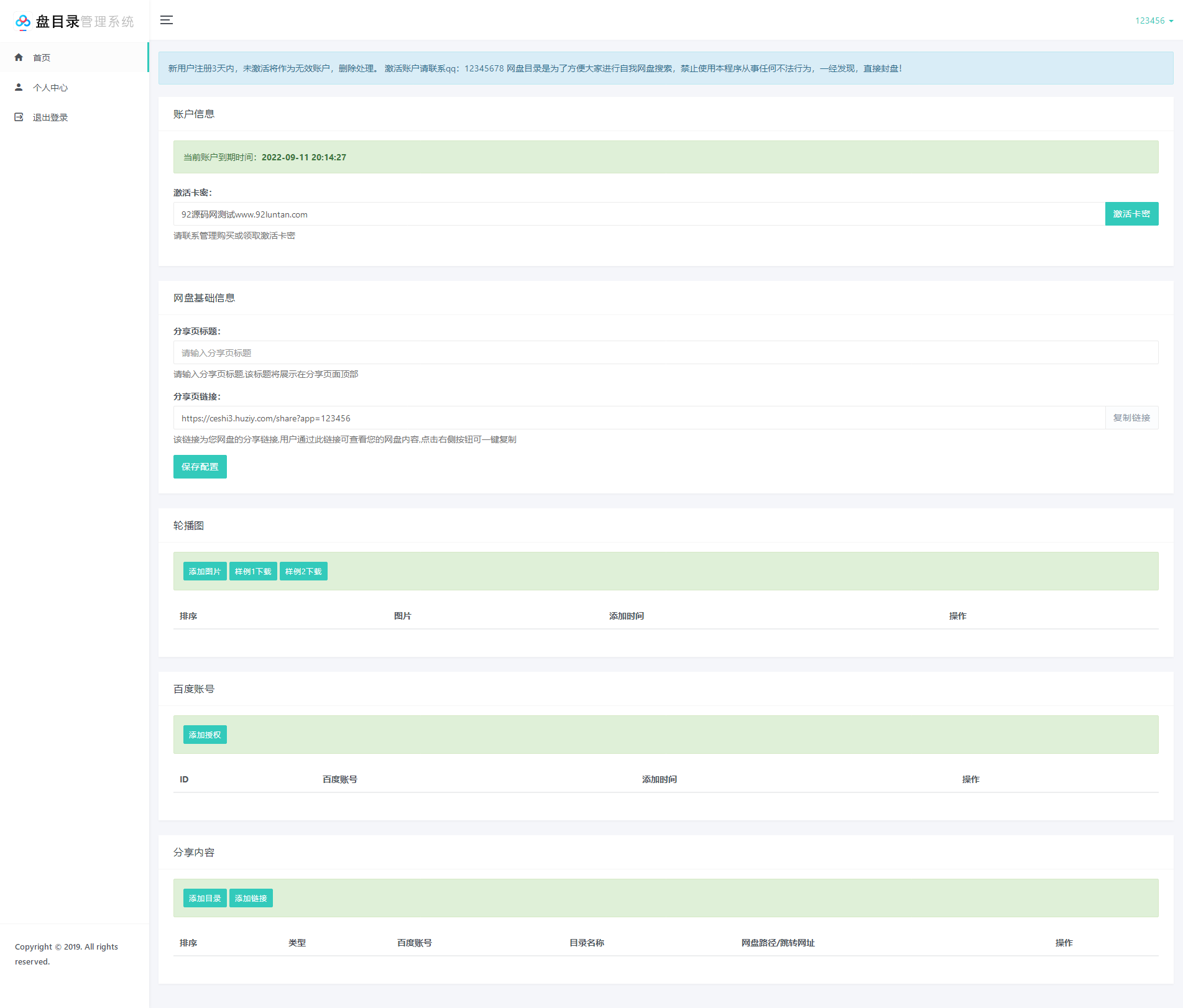
Task: Click the 类型 column header
Action: [297, 943]
